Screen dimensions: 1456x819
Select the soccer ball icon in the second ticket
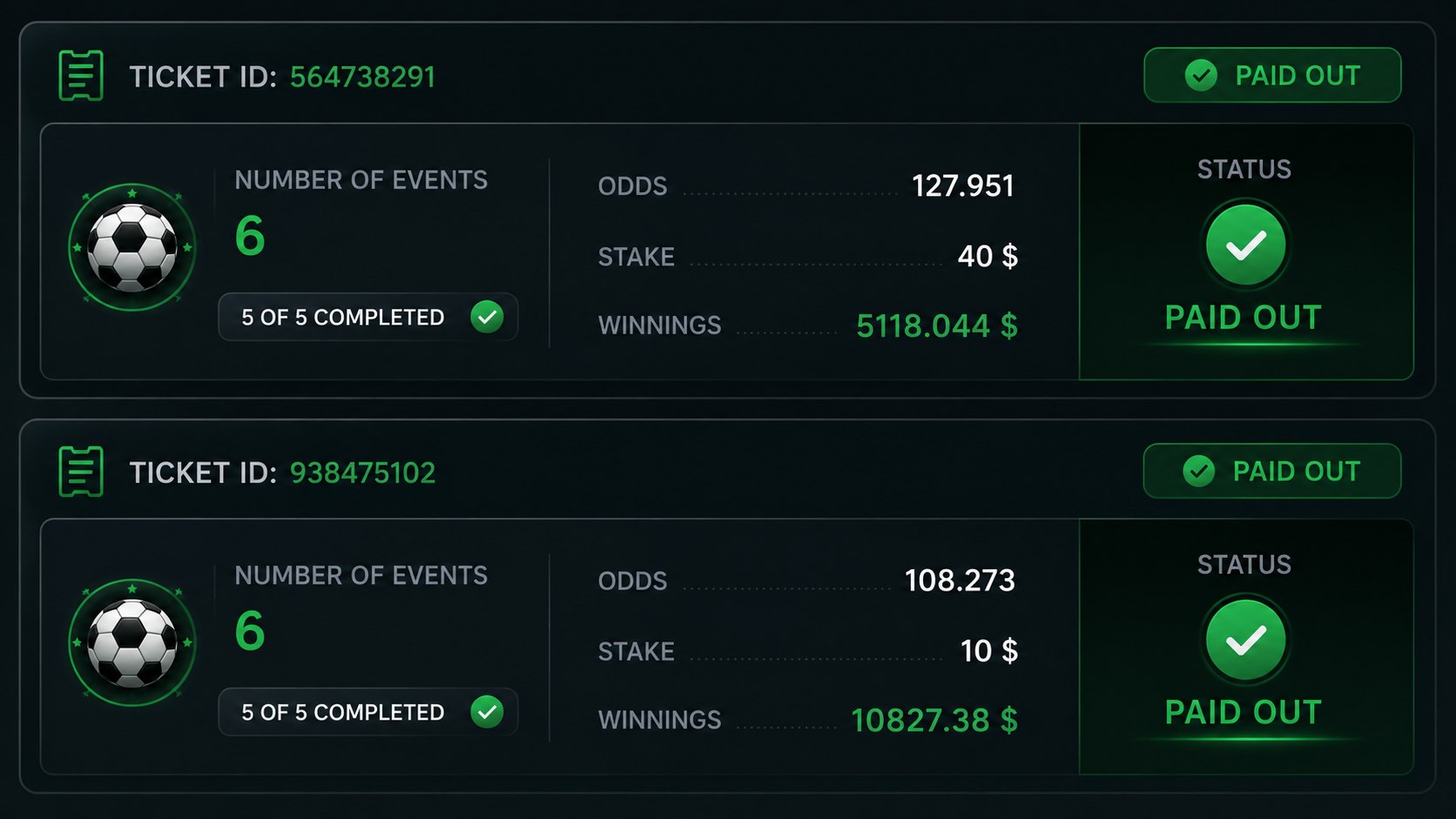(132, 642)
